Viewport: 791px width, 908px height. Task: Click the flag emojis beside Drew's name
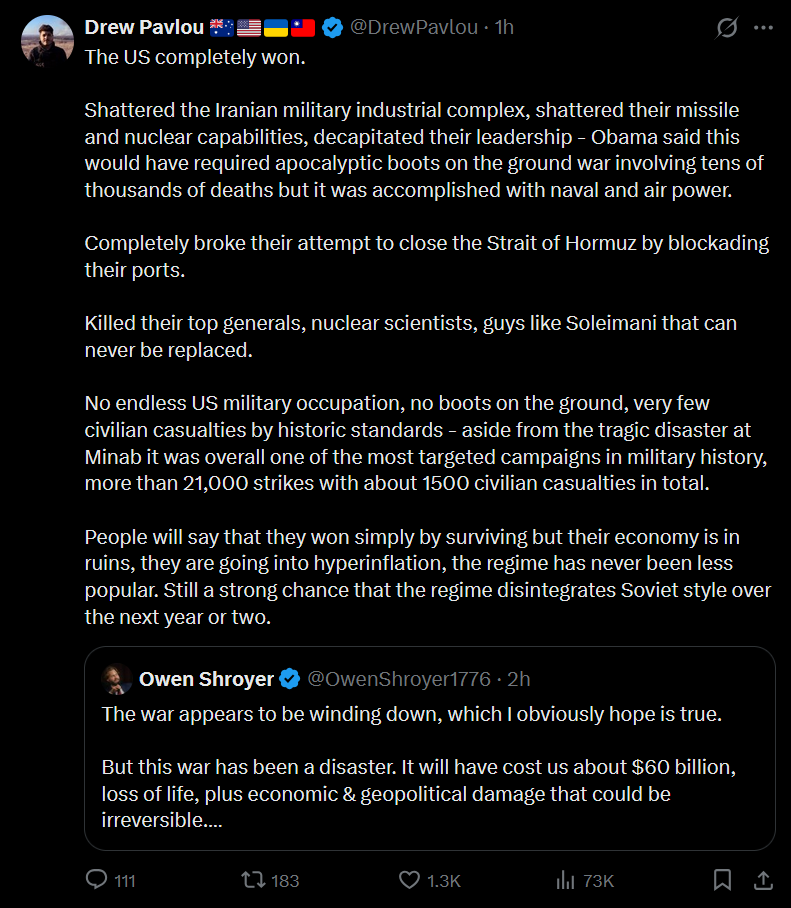262,27
